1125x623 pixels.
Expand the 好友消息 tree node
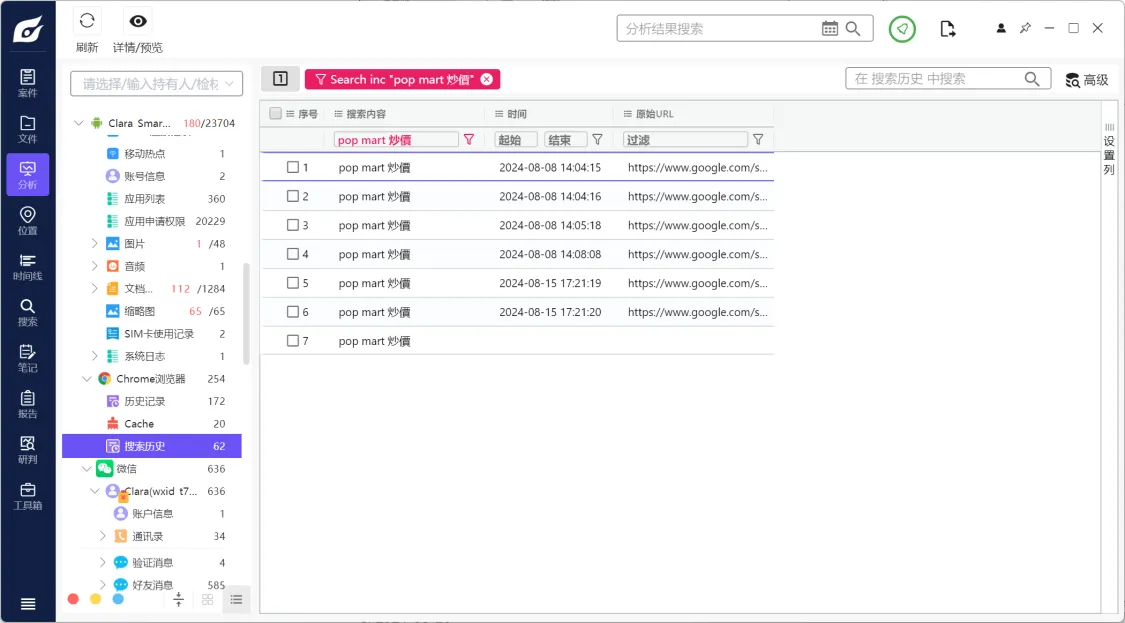click(x=103, y=584)
